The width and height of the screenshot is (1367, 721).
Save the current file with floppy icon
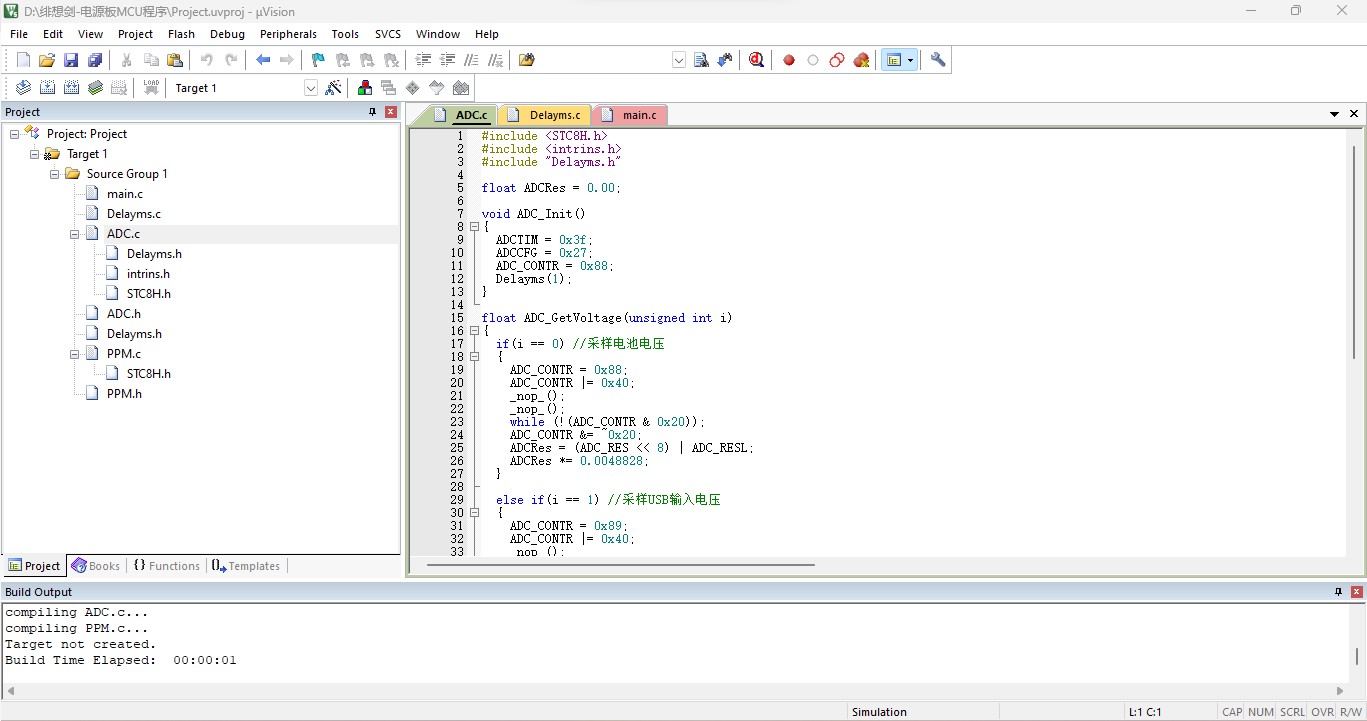click(x=71, y=60)
